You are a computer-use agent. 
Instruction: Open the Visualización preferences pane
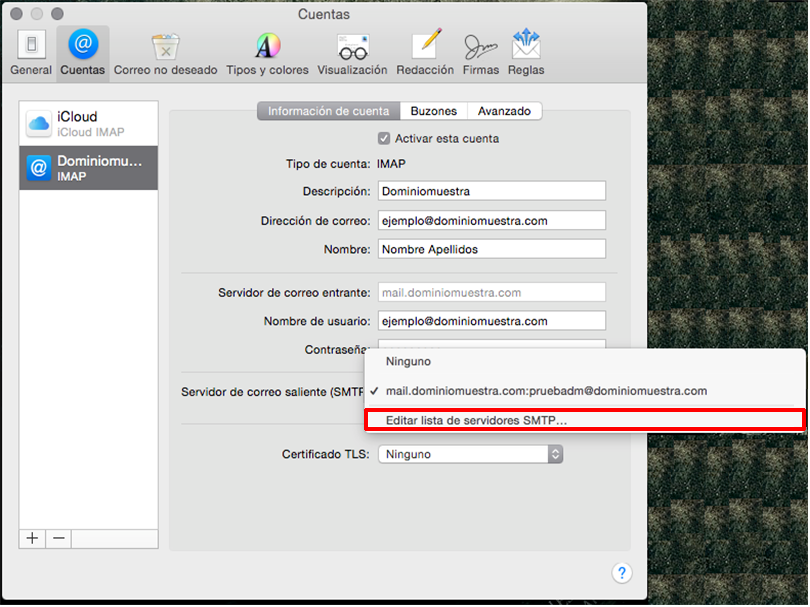pos(352,53)
